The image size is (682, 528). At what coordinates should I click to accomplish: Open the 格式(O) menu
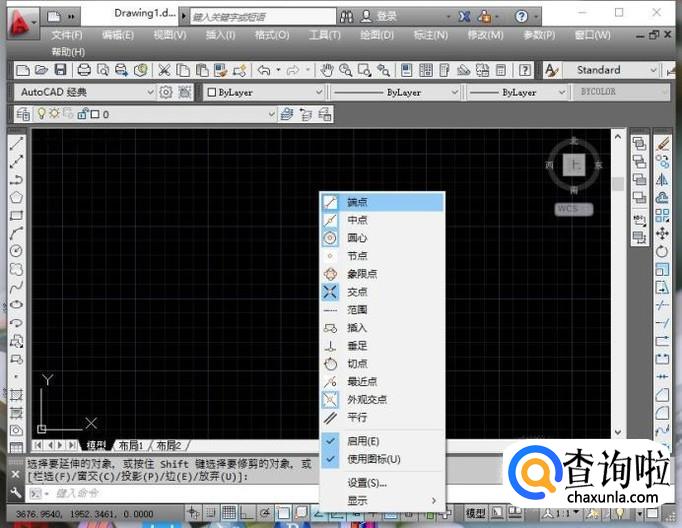pyautogui.click(x=271, y=35)
